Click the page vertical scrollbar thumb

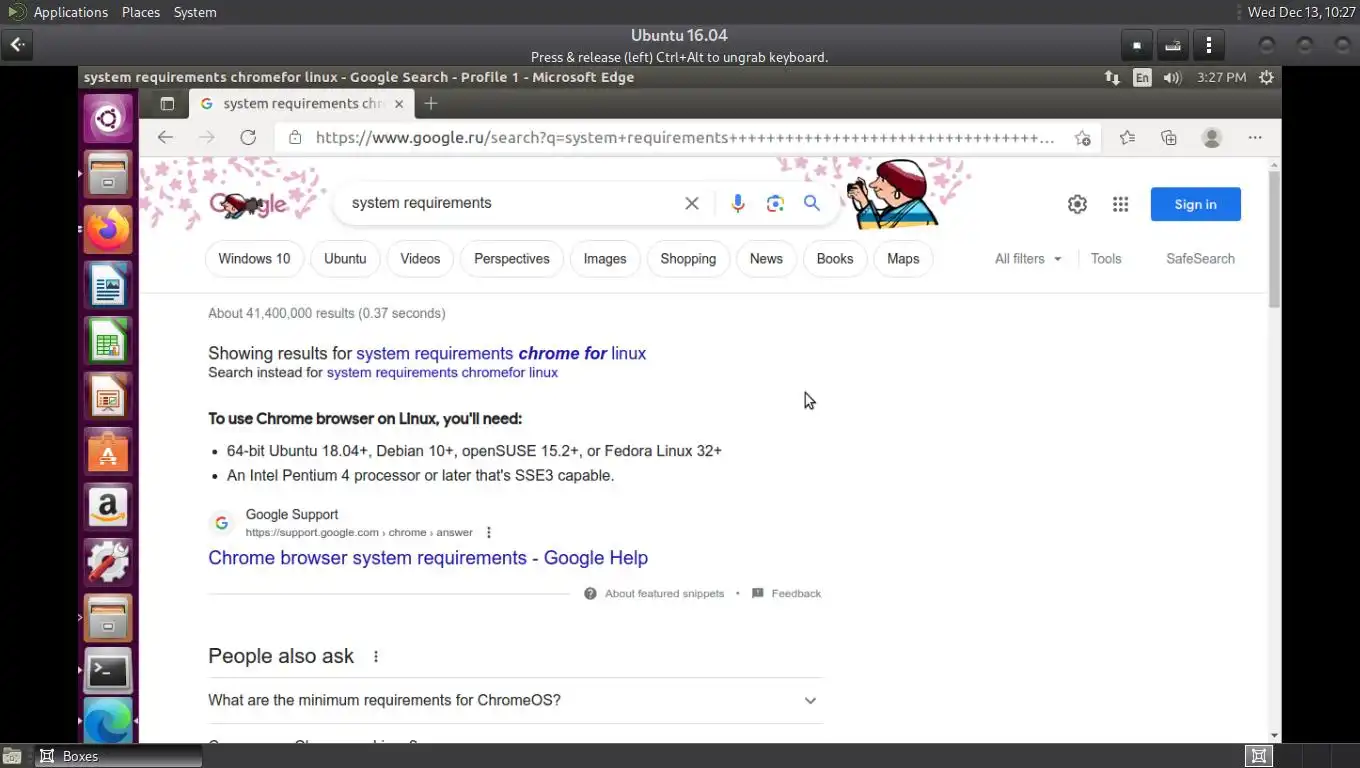pyautogui.click(x=1274, y=239)
